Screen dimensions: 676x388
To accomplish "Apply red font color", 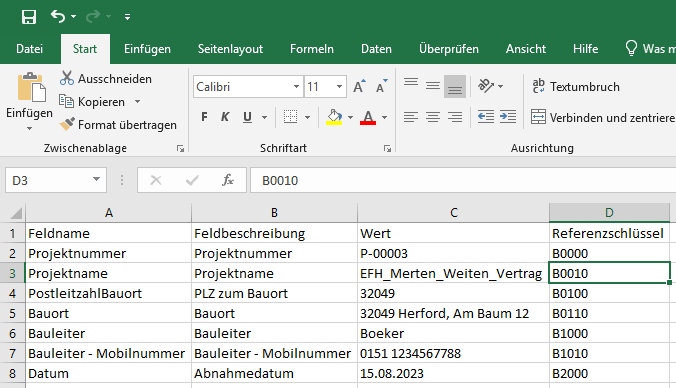I will point(368,117).
